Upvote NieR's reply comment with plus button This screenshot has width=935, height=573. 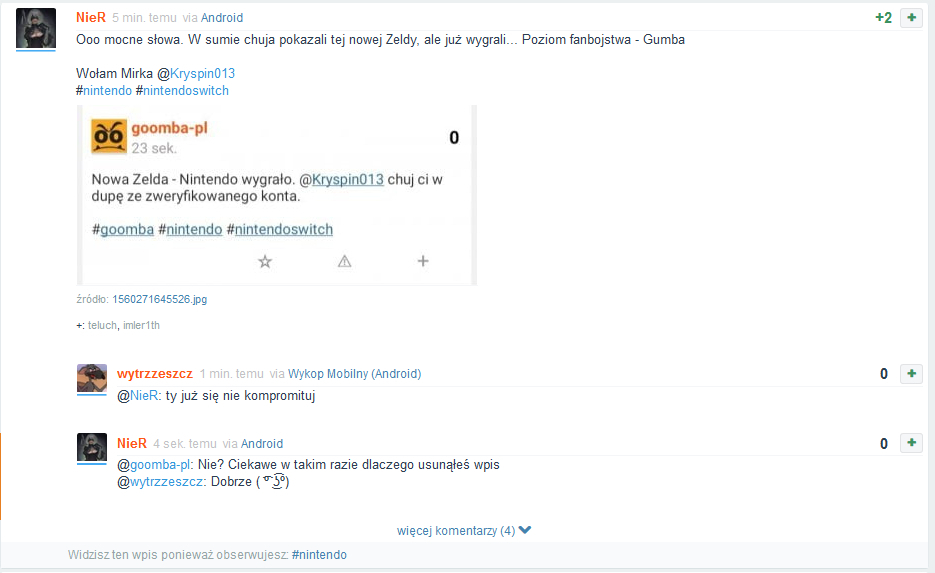tap(911, 443)
